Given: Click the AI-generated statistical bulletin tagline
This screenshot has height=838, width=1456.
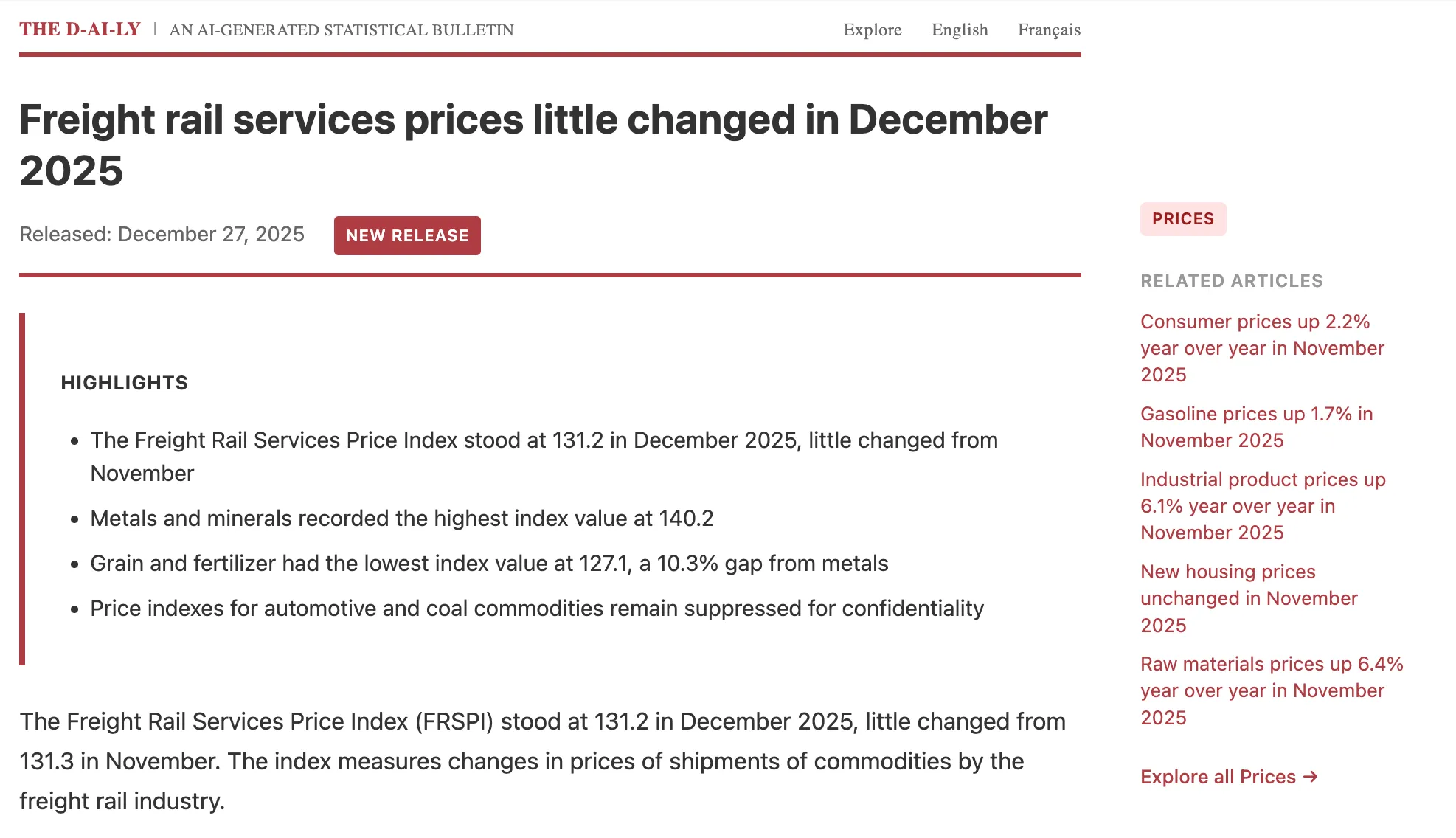Looking at the screenshot, I should point(342,30).
